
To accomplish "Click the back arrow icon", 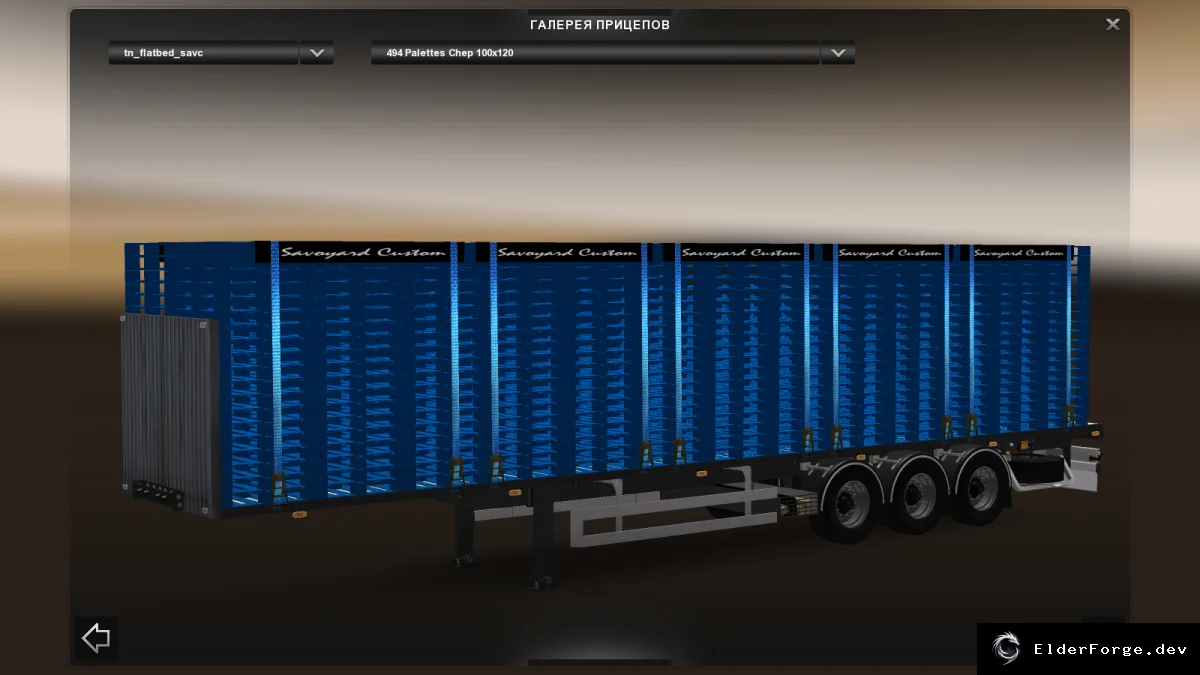I will 96,637.
